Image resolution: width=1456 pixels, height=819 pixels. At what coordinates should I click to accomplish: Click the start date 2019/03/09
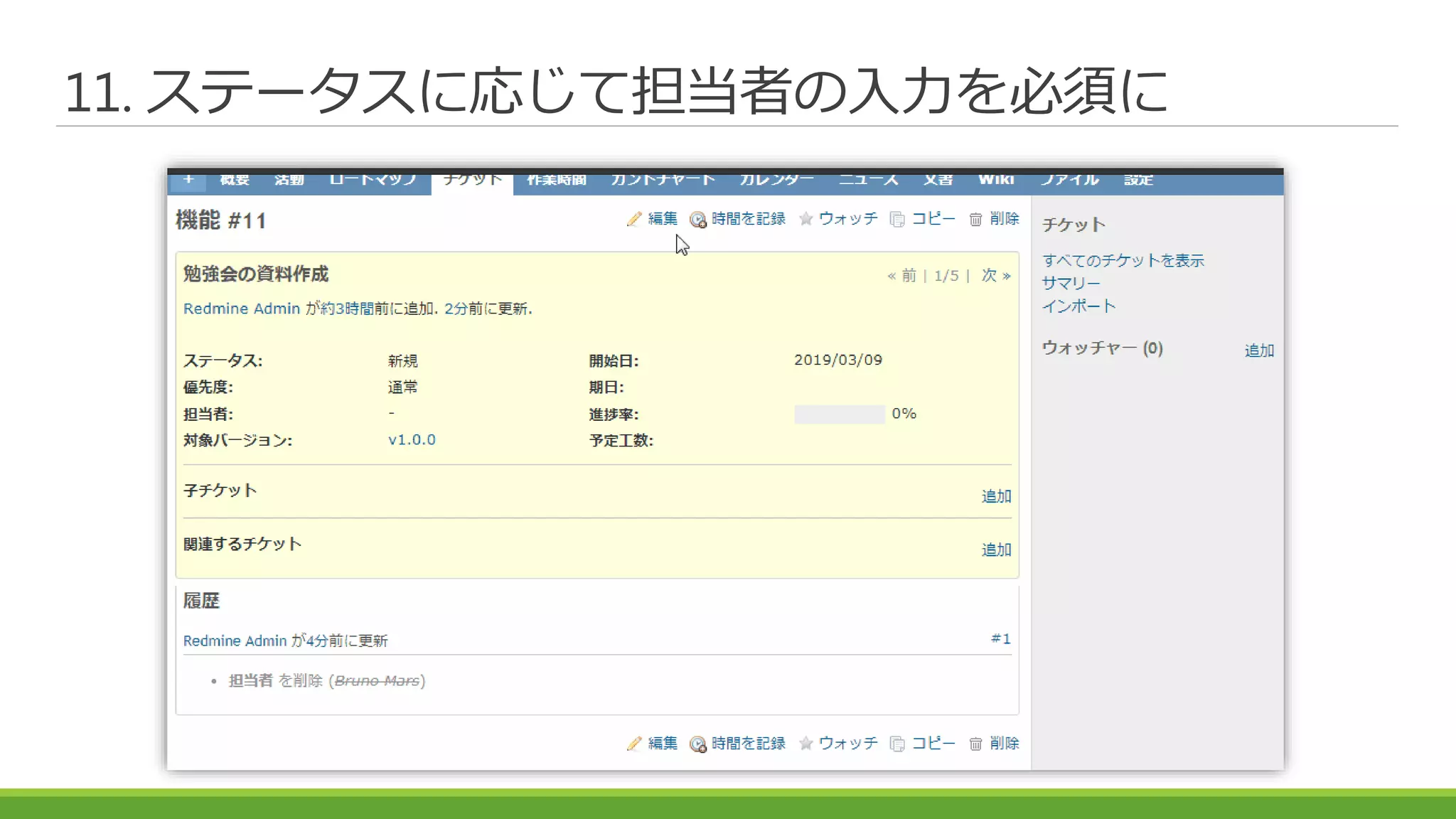[838, 360]
